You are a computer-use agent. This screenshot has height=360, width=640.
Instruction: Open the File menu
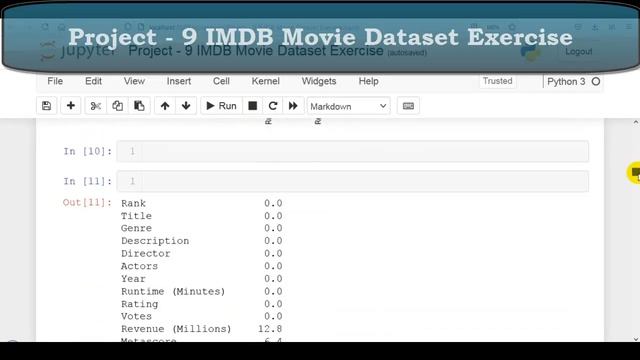[x=55, y=81]
